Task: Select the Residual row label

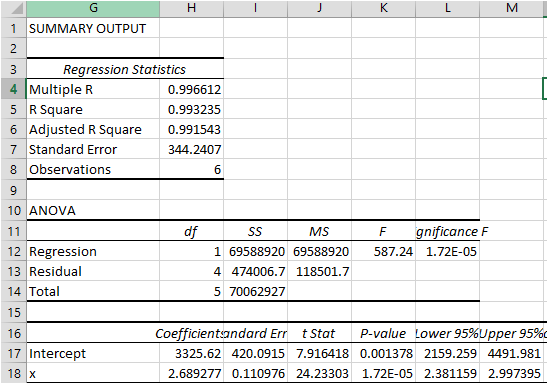Action: [93, 271]
